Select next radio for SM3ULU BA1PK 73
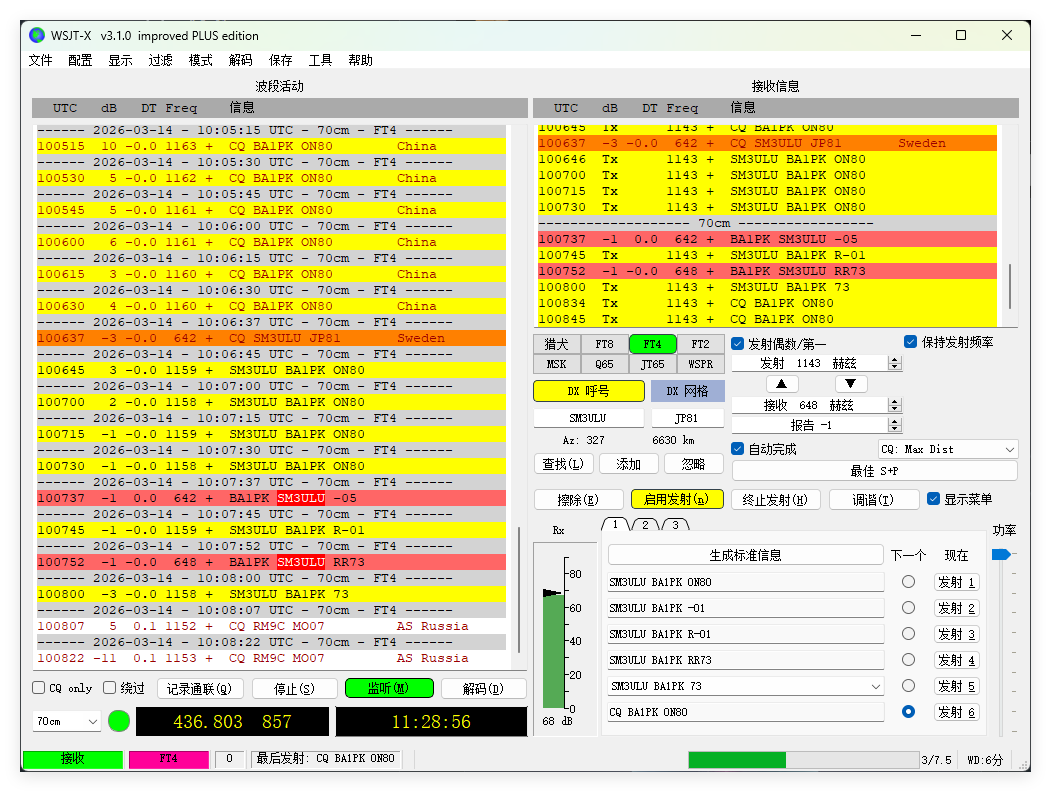 pyautogui.click(x=908, y=685)
